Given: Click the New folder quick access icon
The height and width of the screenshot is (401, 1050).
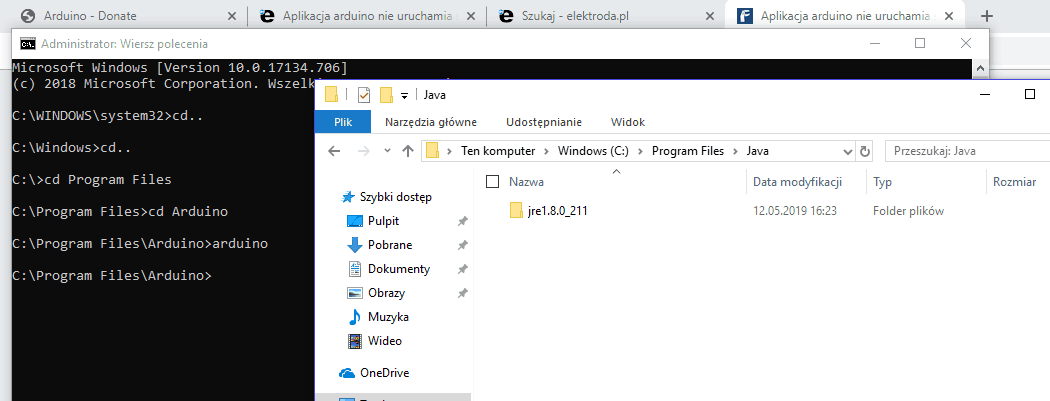Looking at the screenshot, I should [386, 95].
